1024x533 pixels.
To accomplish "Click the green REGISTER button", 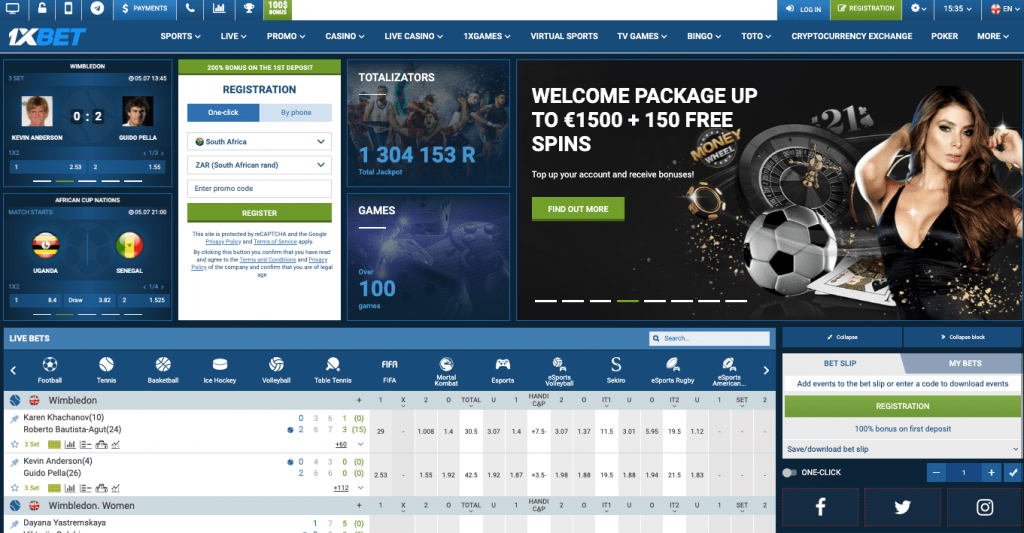I will [x=259, y=213].
